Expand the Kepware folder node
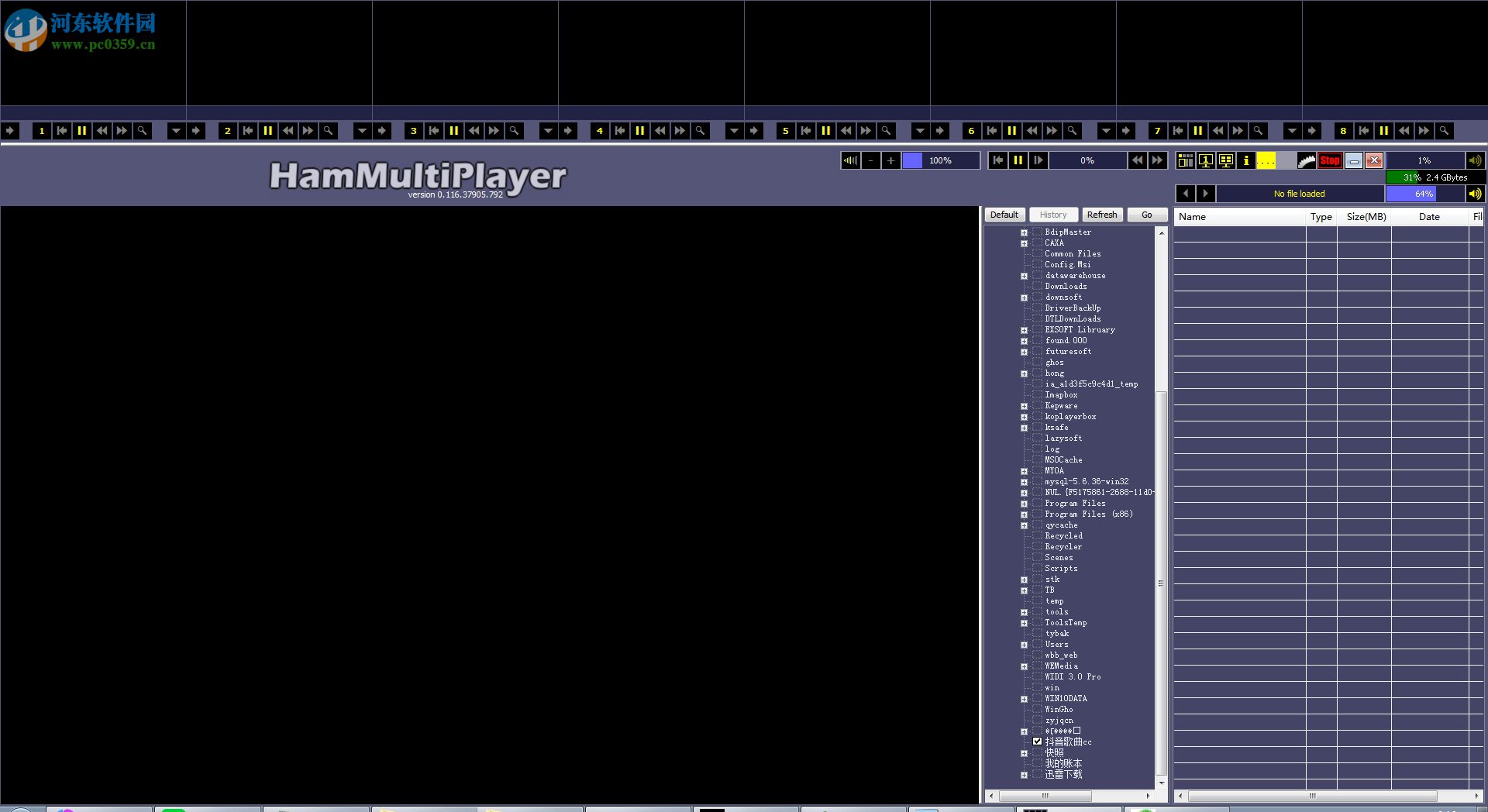 1024,406
